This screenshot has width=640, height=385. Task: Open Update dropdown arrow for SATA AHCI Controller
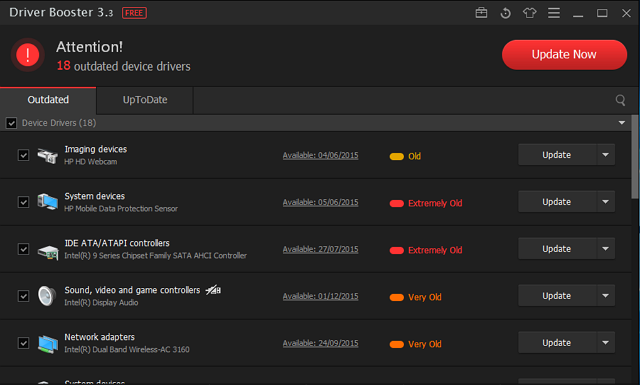(605, 249)
